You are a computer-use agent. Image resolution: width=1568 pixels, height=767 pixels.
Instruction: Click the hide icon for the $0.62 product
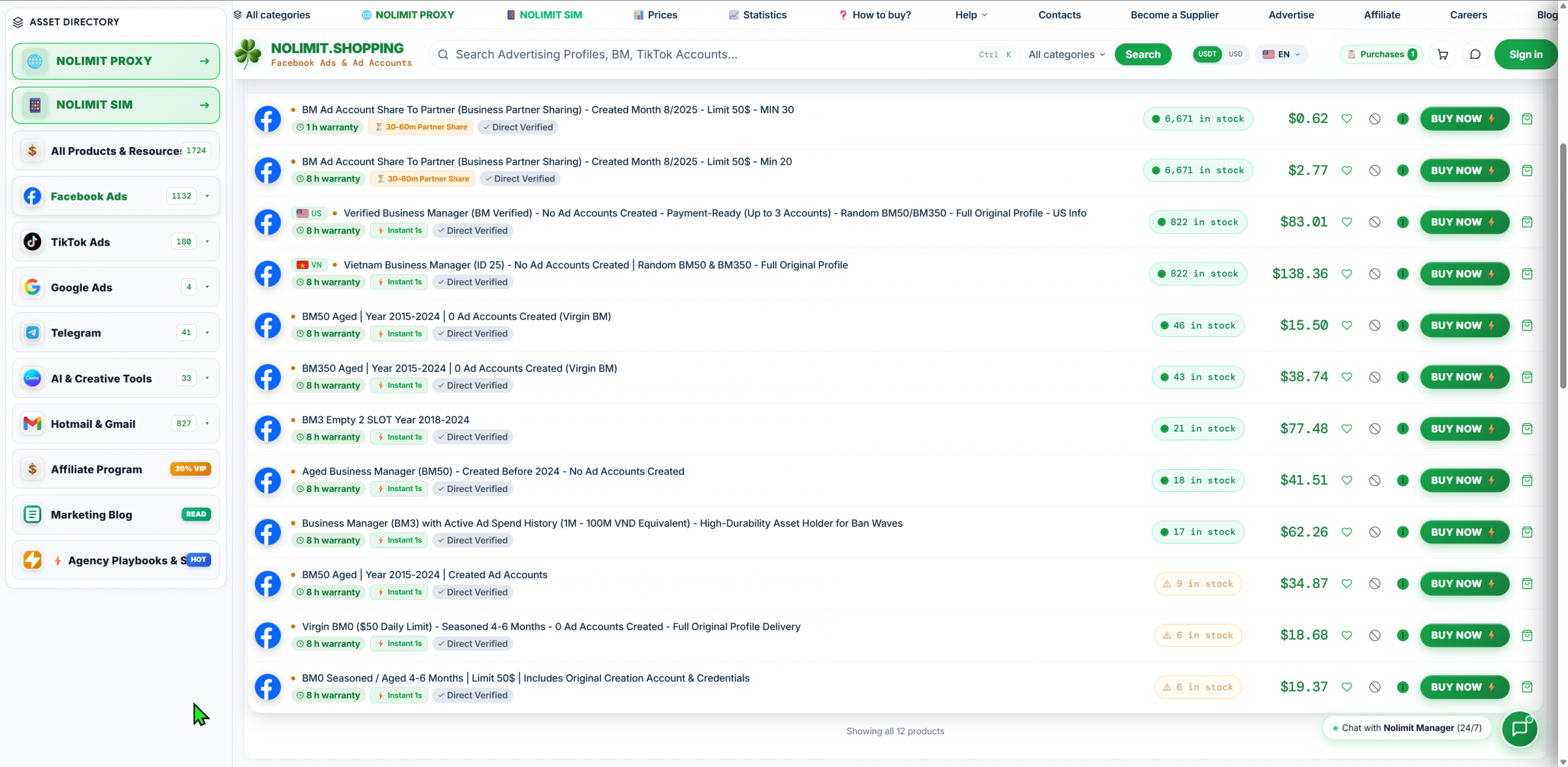pyautogui.click(x=1375, y=119)
